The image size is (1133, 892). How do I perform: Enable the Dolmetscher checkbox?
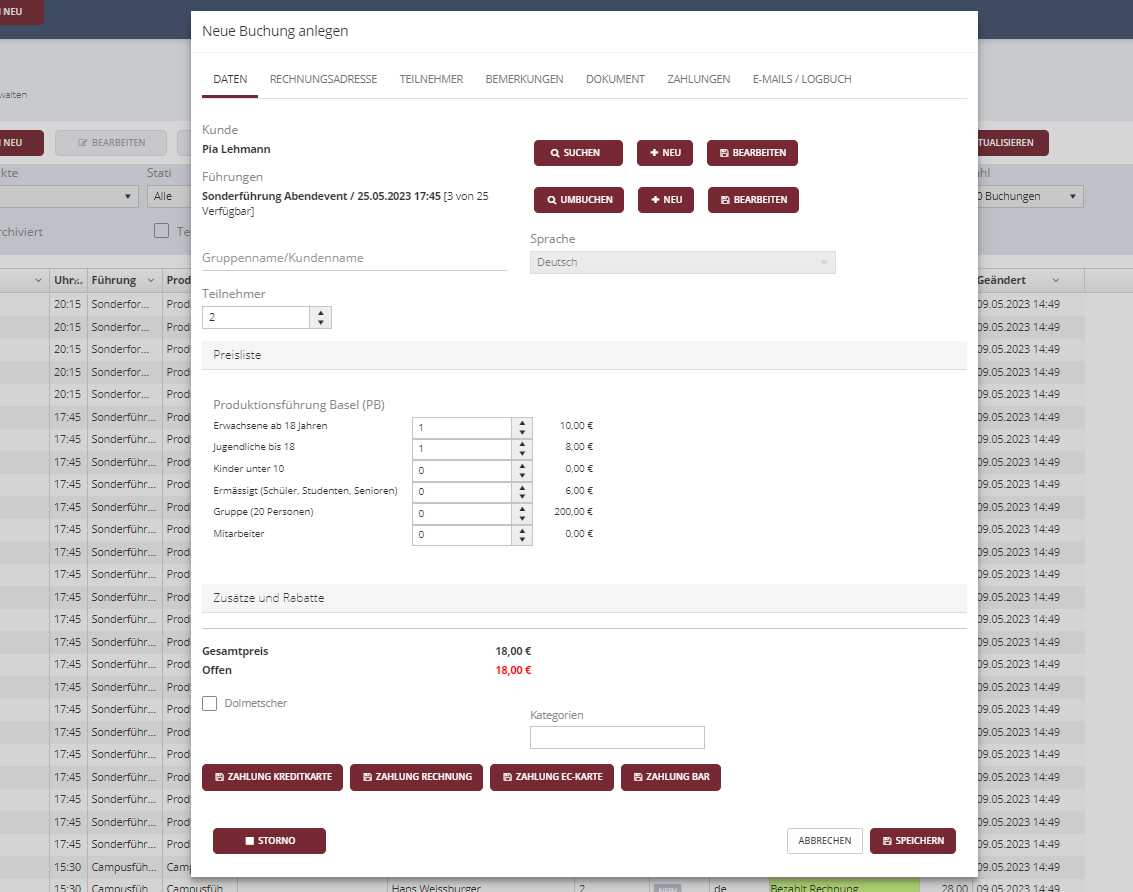click(210, 704)
